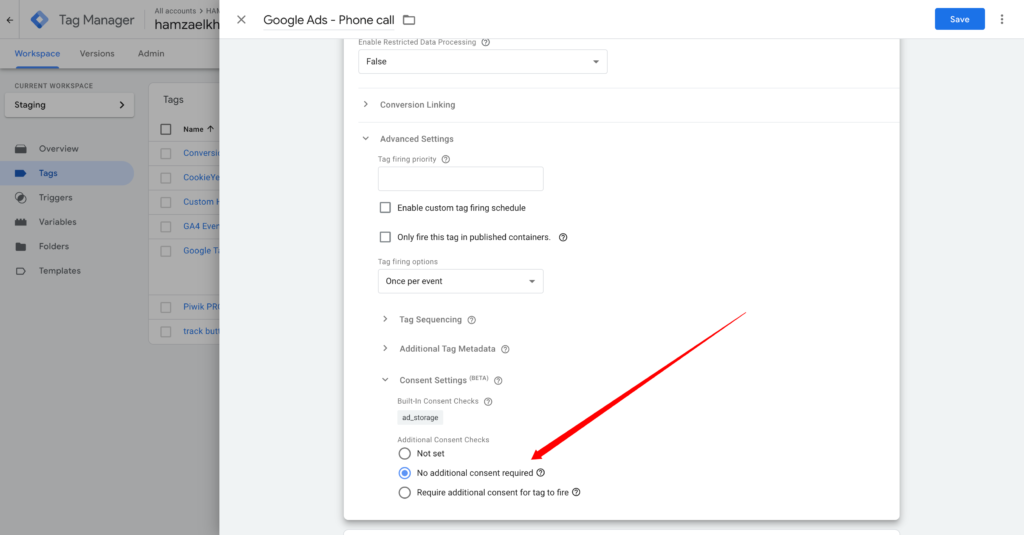Select the Not set radio option

(405, 453)
